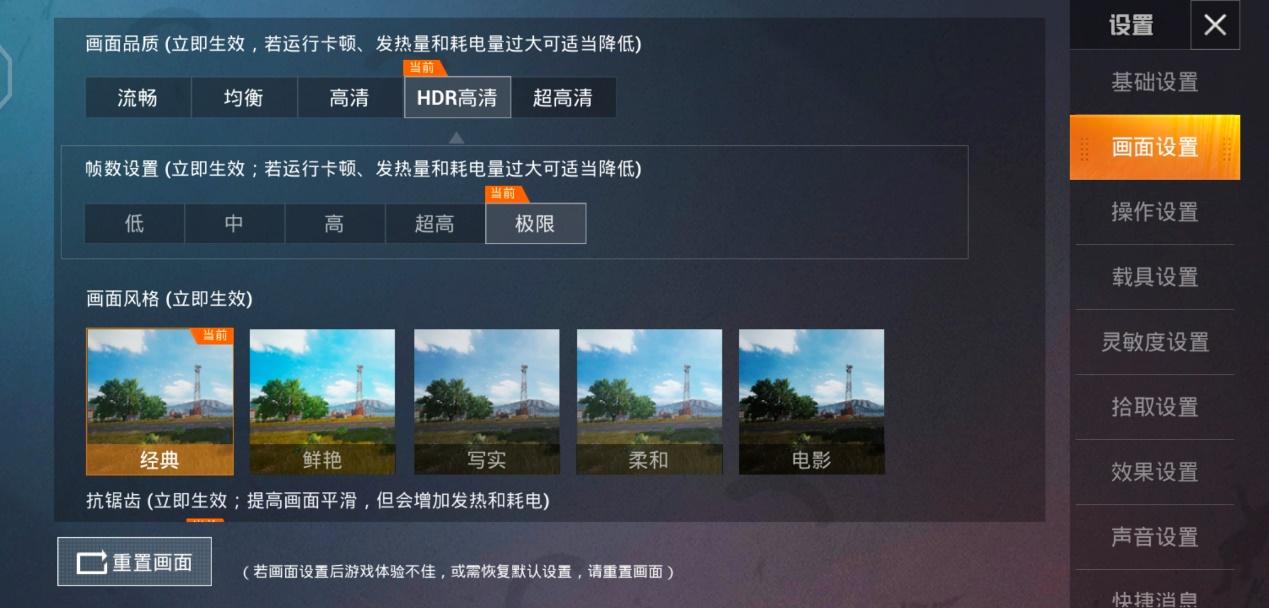Screen dimensions: 1269x608
Task: Go to 效果设置 tab
Action: (x=1155, y=472)
